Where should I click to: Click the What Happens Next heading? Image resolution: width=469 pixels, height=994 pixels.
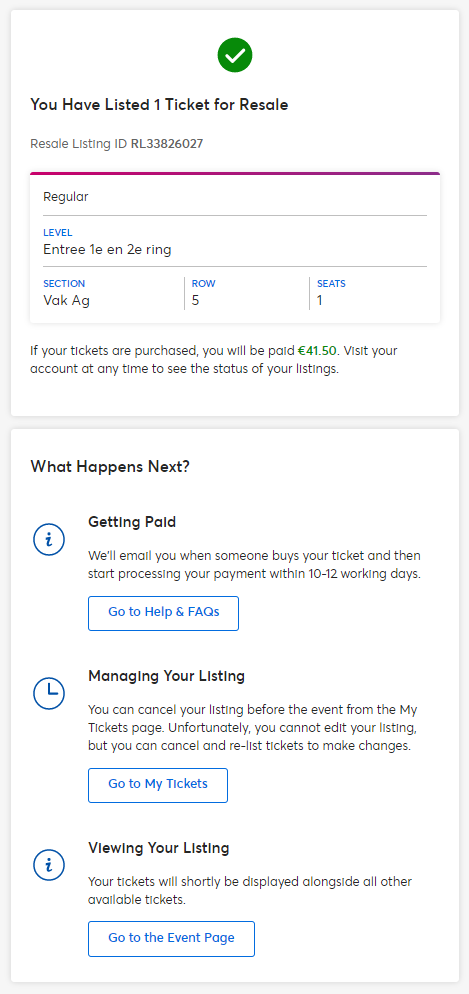tap(110, 467)
